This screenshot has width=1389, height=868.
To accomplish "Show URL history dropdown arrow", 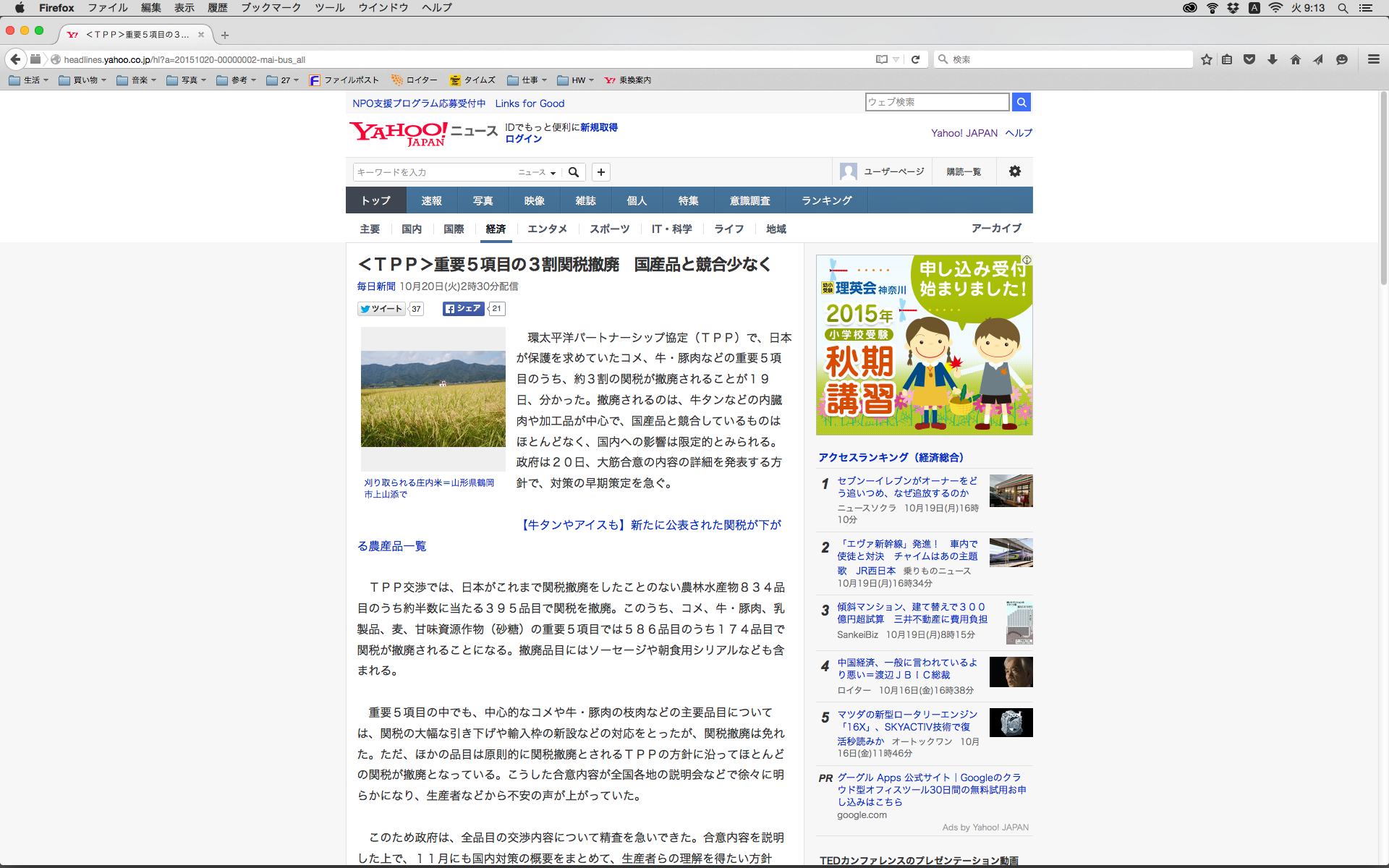I will [896, 59].
